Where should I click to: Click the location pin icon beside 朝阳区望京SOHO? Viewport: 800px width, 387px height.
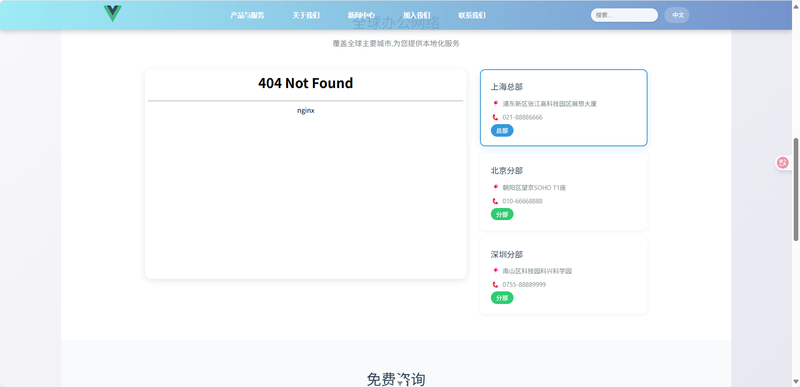(495, 187)
